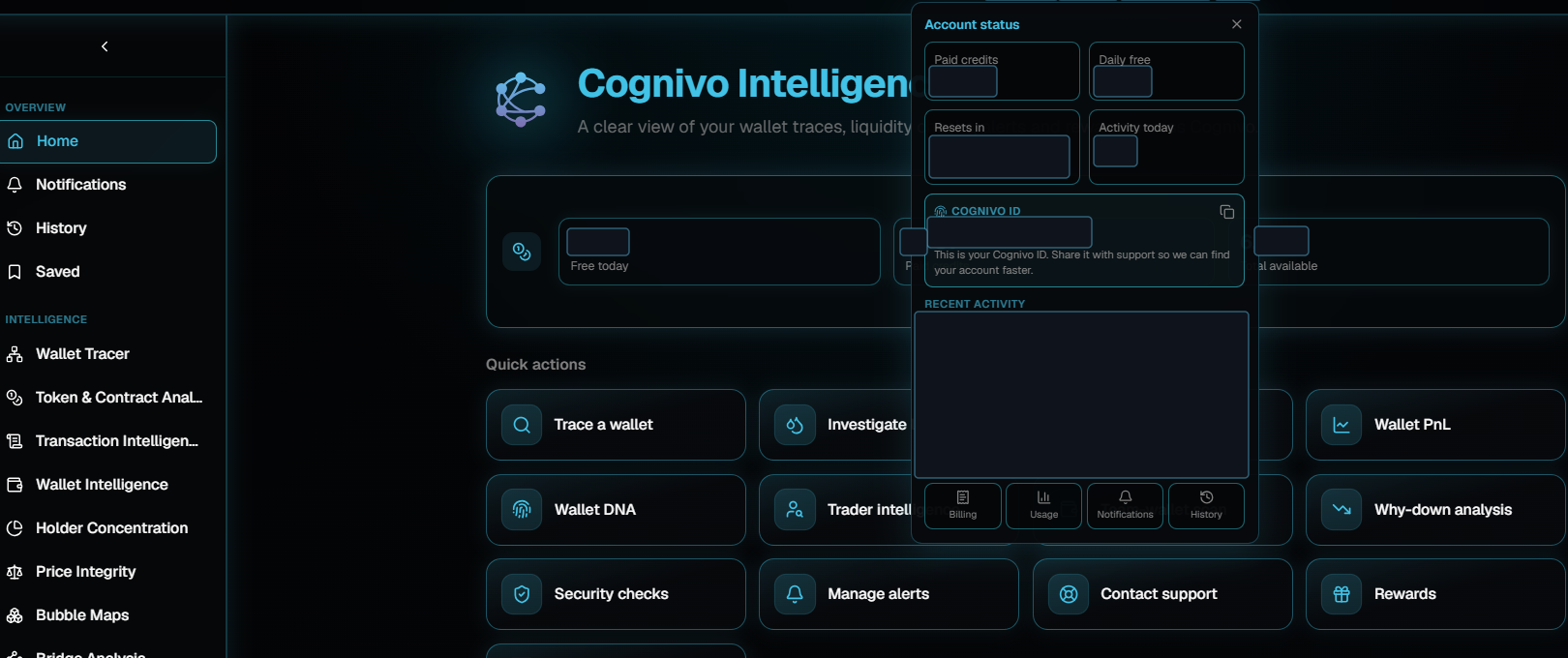1568x658 pixels.
Task: Open Trader intel quick action
Action: pos(836,510)
